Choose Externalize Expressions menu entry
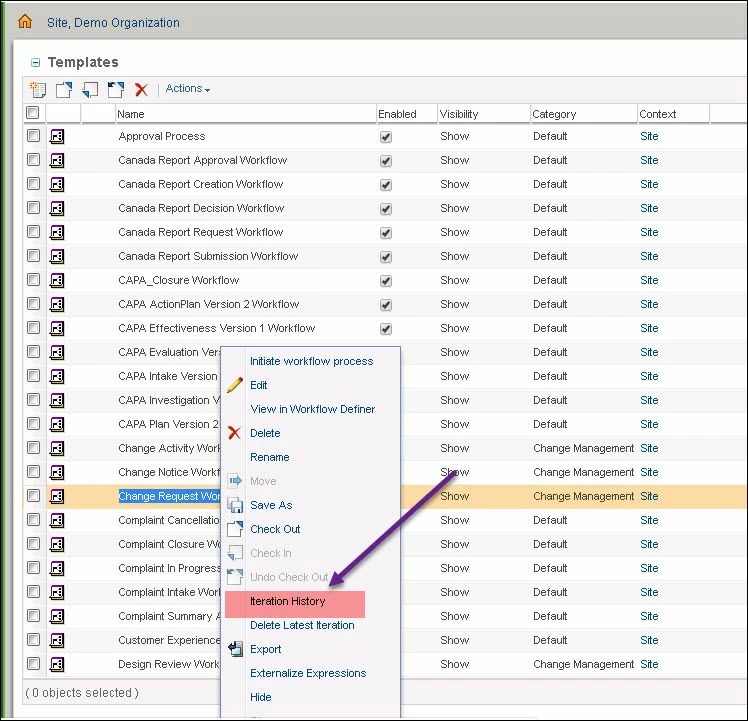Screen dimensions: 748x721 (308, 673)
